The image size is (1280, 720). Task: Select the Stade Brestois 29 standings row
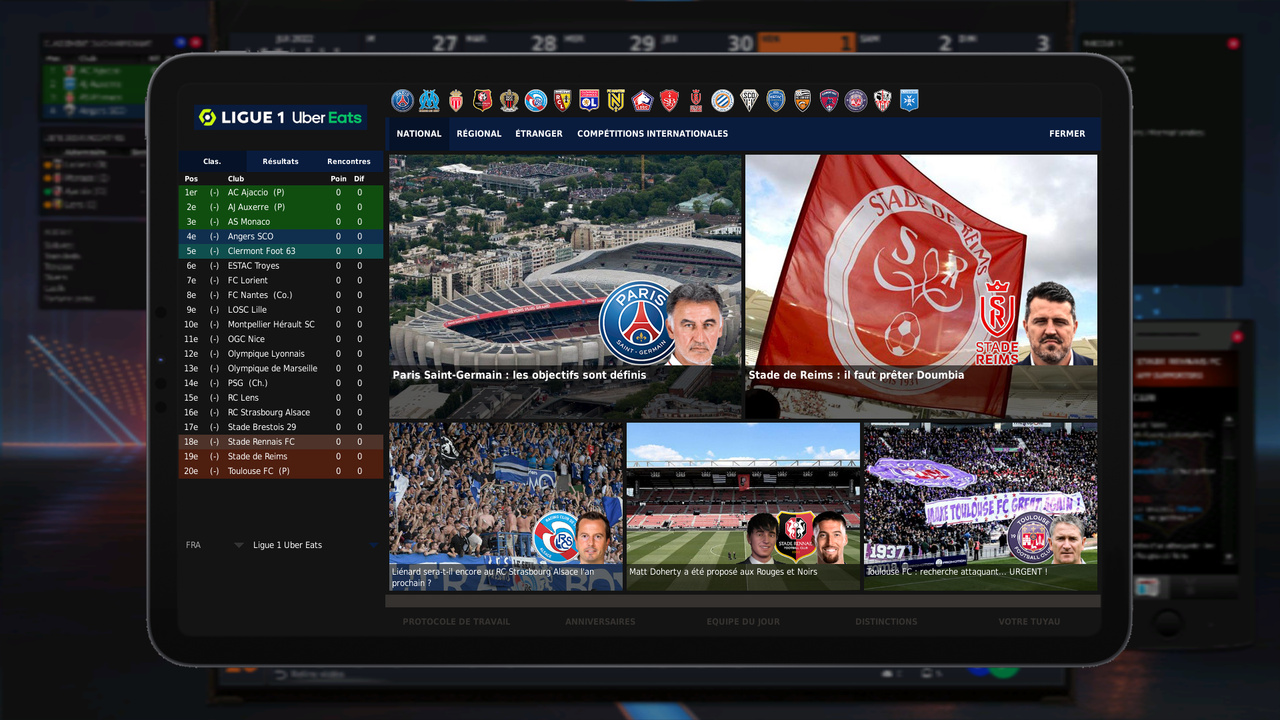[x=281, y=427]
